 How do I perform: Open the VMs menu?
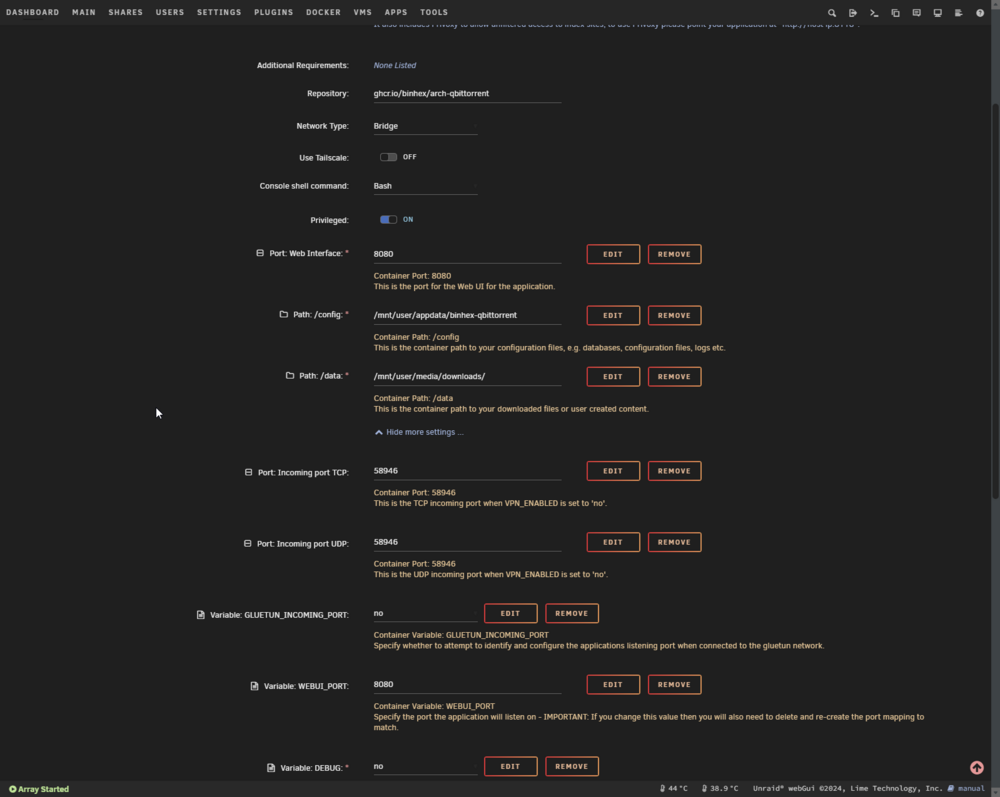click(362, 12)
